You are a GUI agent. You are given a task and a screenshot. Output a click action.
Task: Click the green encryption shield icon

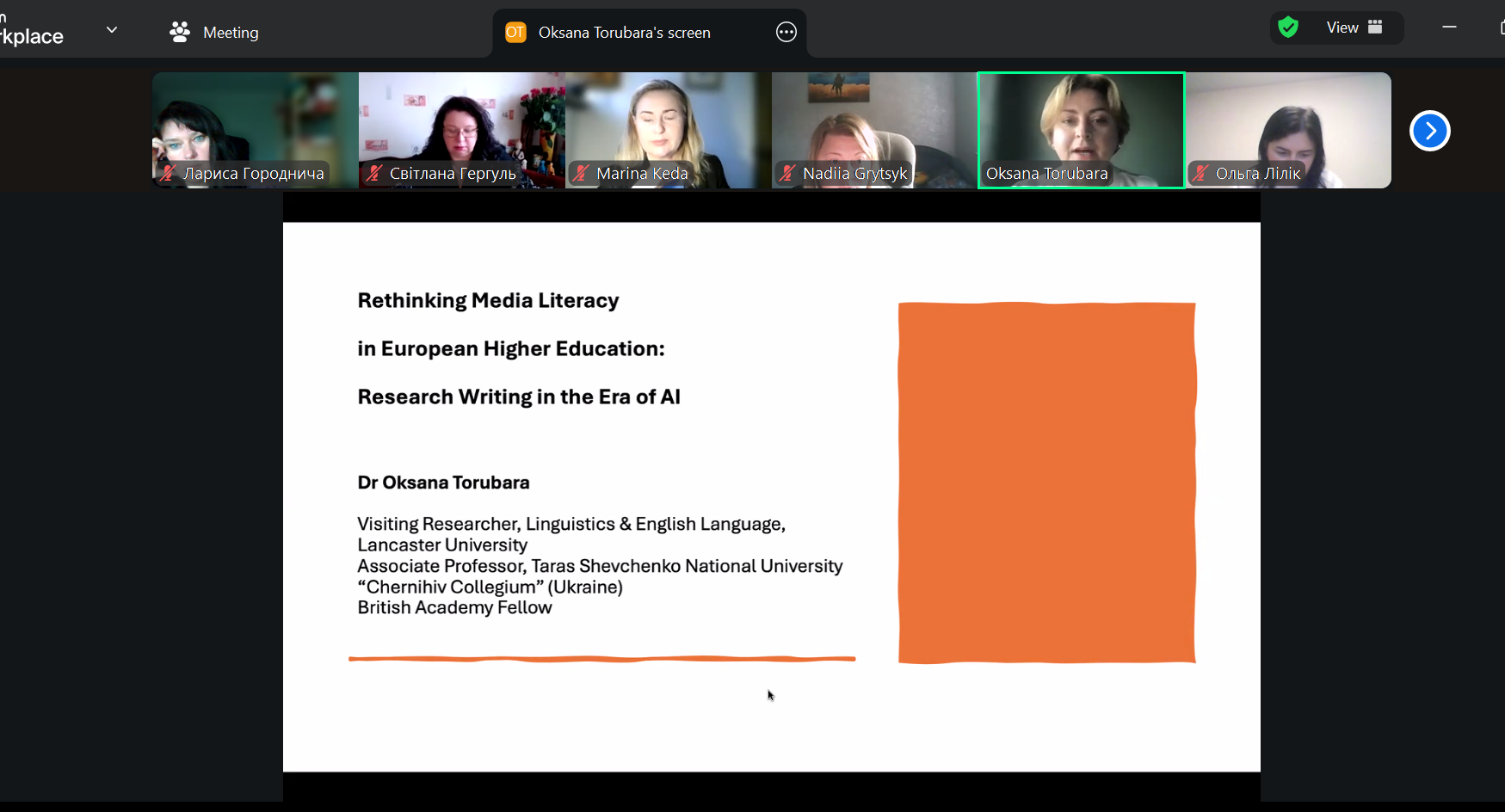click(1288, 28)
